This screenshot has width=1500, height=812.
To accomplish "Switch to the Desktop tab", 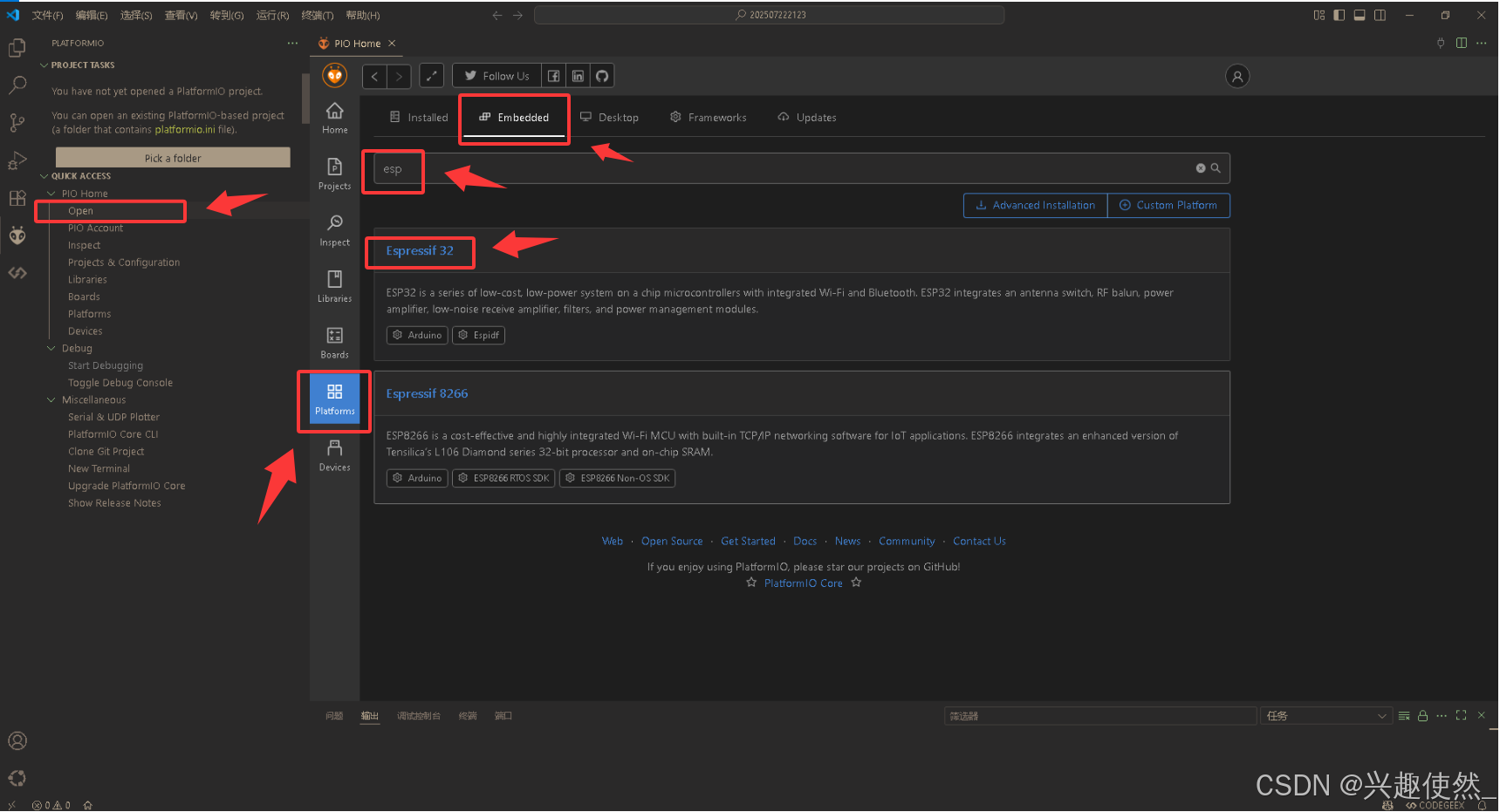I will point(610,118).
